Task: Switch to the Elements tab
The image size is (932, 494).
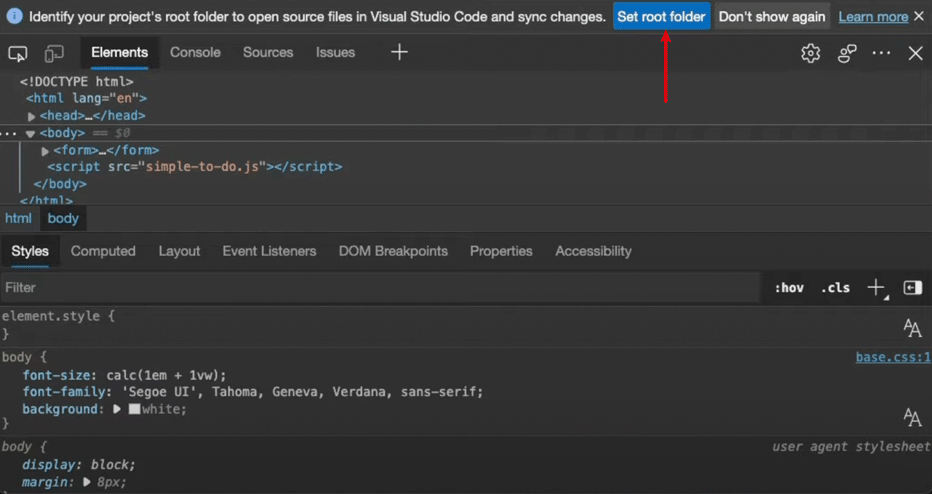Action: [119, 52]
